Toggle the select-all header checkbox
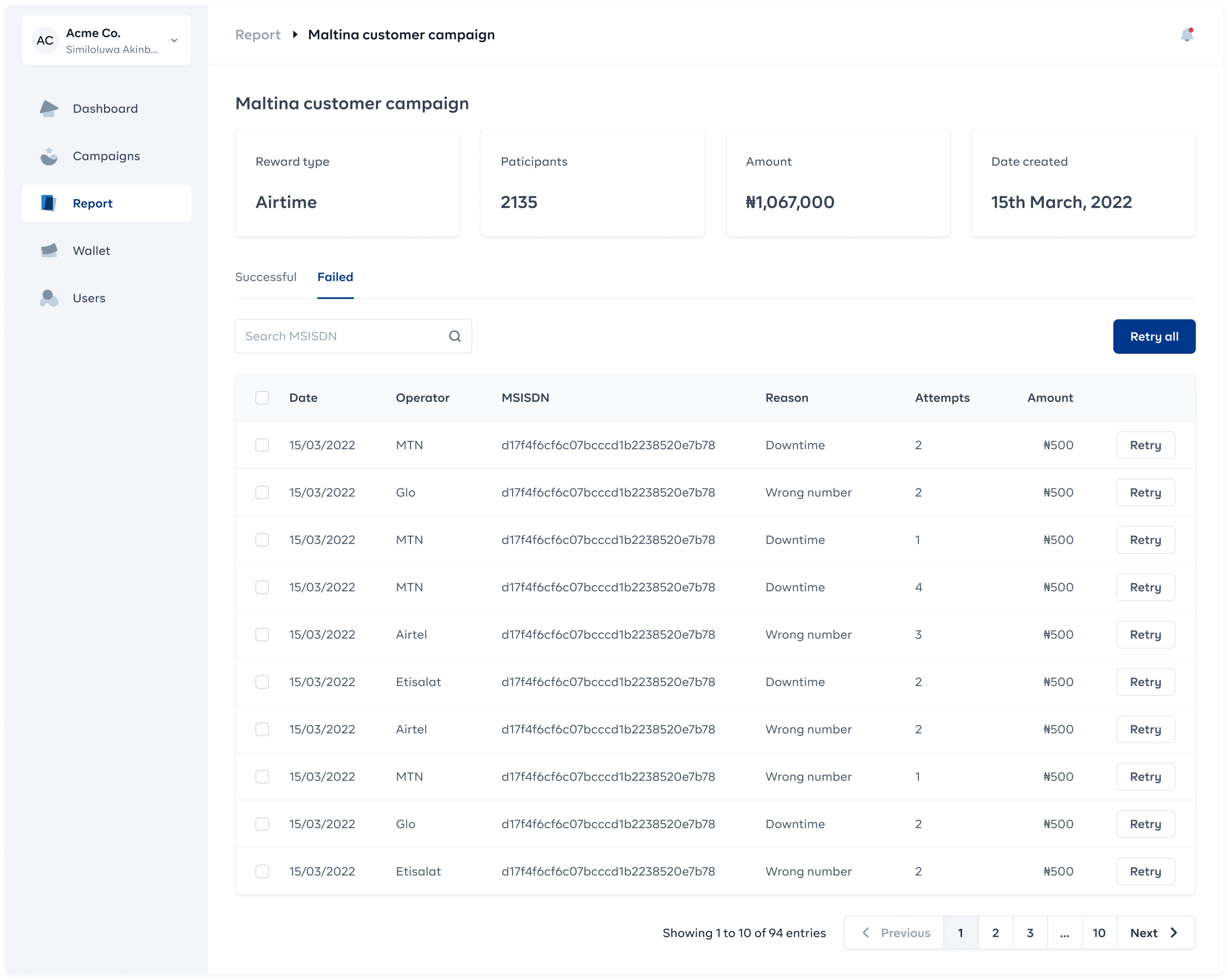Image resolution: width=1228 pixels, height=980 pixels. pyautogui.click(x=262, y=398)
